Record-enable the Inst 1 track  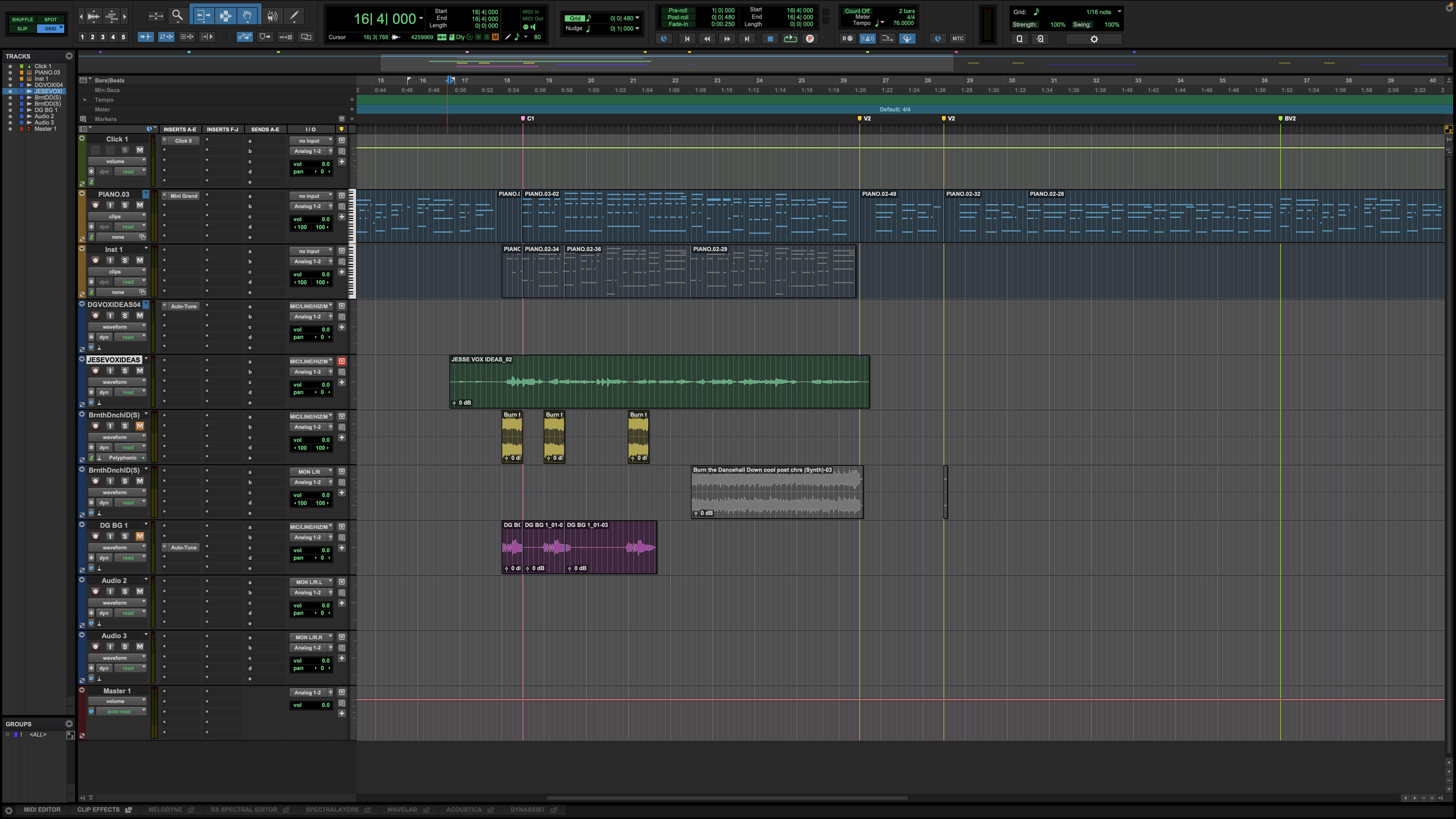(96, 260)
